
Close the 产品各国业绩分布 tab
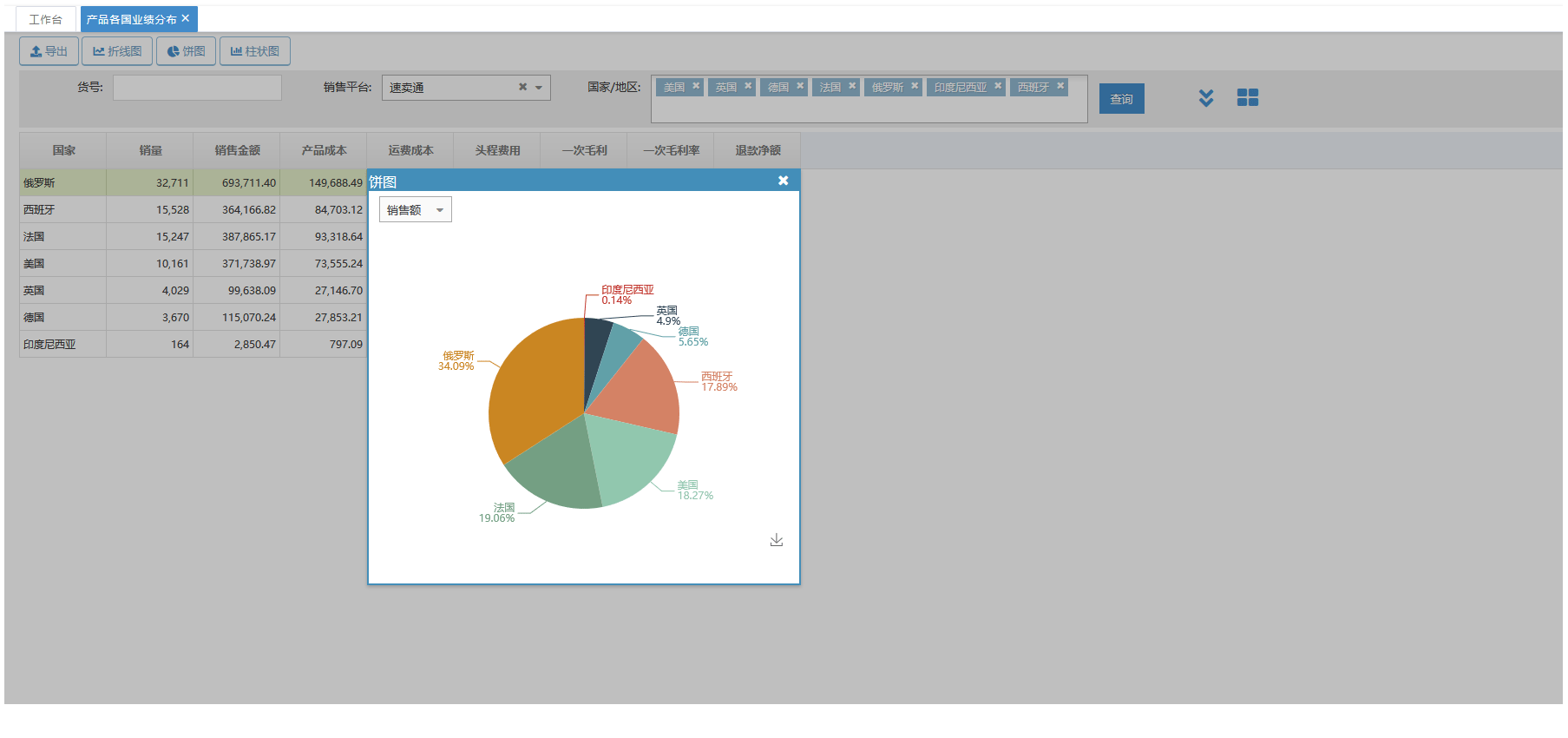click(186, 18)
